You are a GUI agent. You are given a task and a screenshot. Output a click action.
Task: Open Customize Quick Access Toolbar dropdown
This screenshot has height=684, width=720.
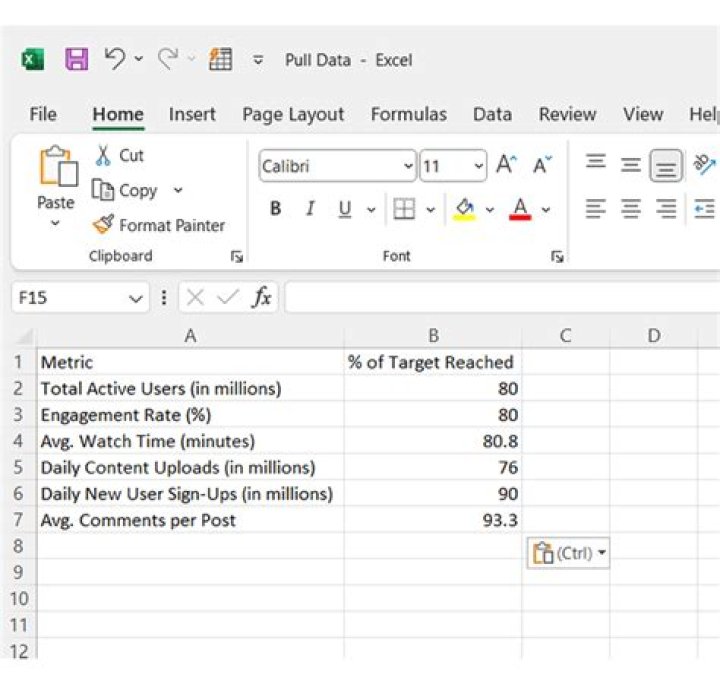tap(258, 60)
